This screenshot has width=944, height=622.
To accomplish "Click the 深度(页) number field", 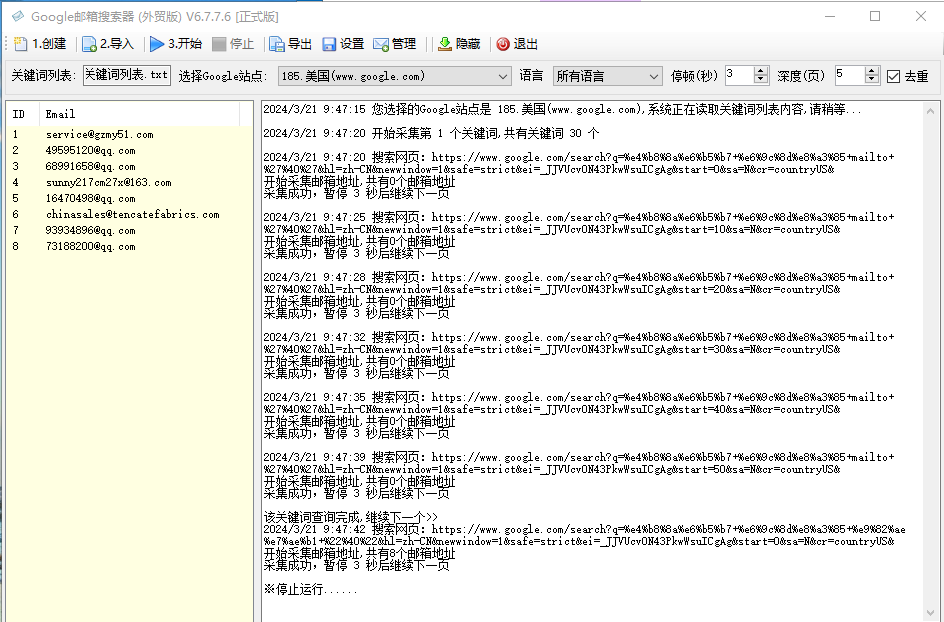I will pyautogui.click(x=849, y=75).
